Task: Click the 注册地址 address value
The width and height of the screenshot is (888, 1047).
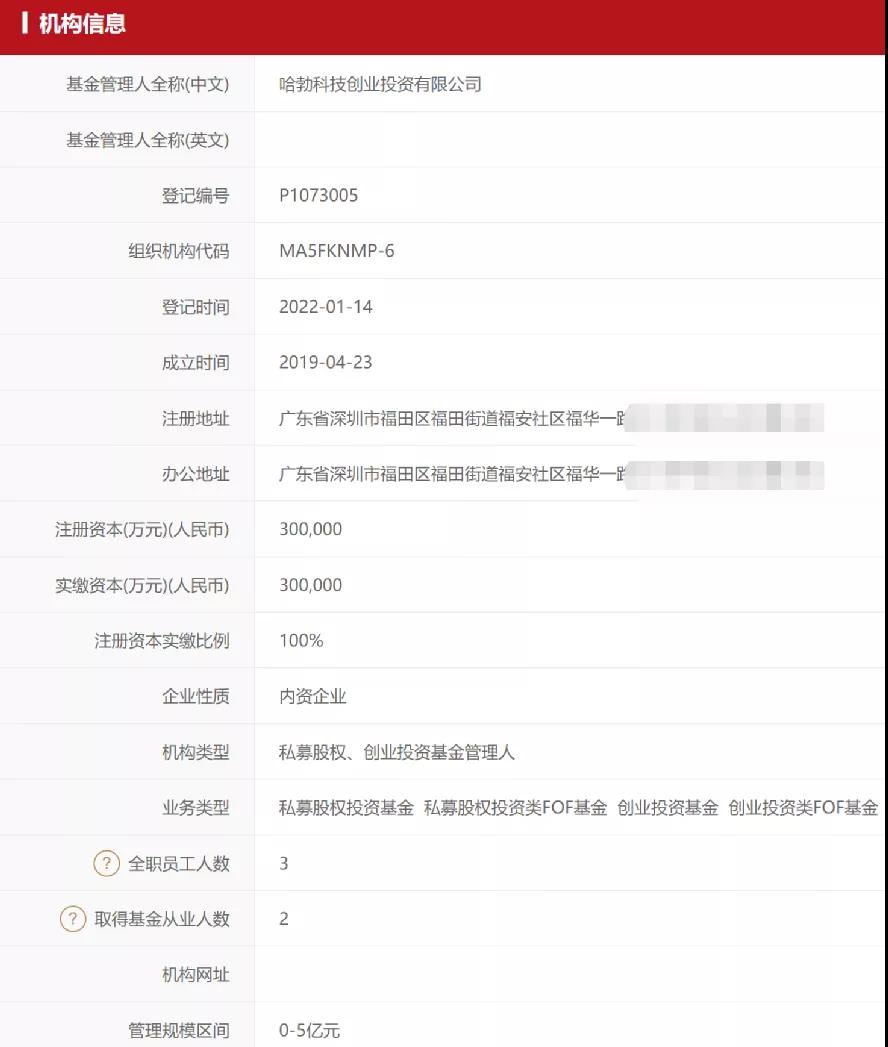Action: click(551, 418)
